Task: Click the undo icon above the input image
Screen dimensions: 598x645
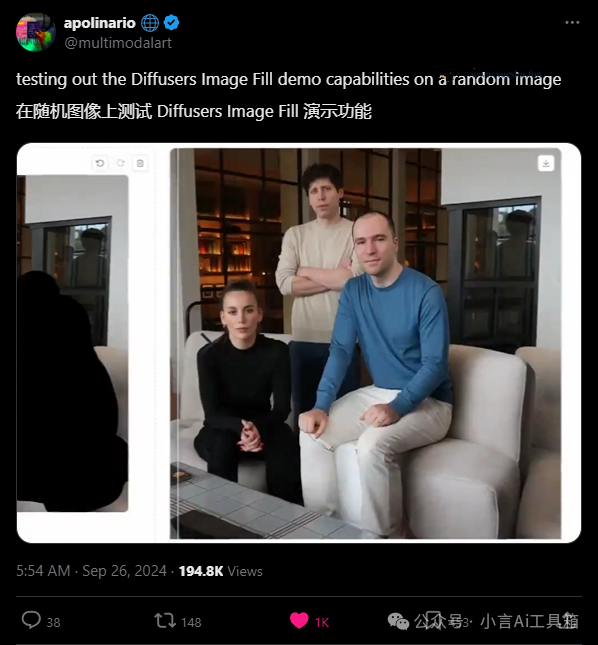Action: (100, 163)
